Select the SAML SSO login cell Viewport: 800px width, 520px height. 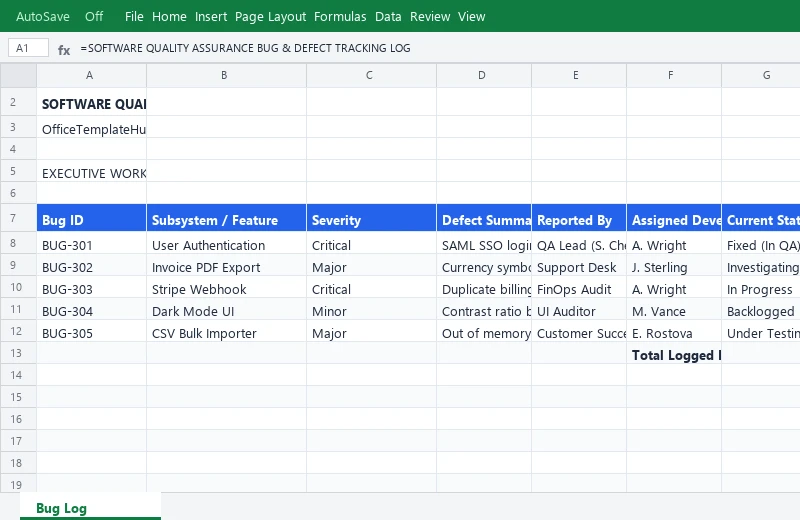point(484,243)
